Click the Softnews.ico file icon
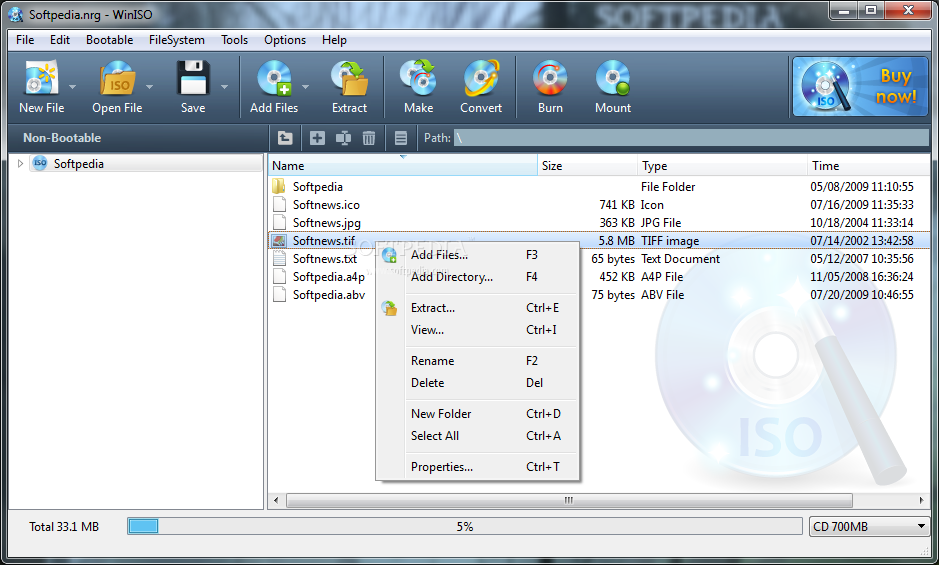 (x=278, y=204)
